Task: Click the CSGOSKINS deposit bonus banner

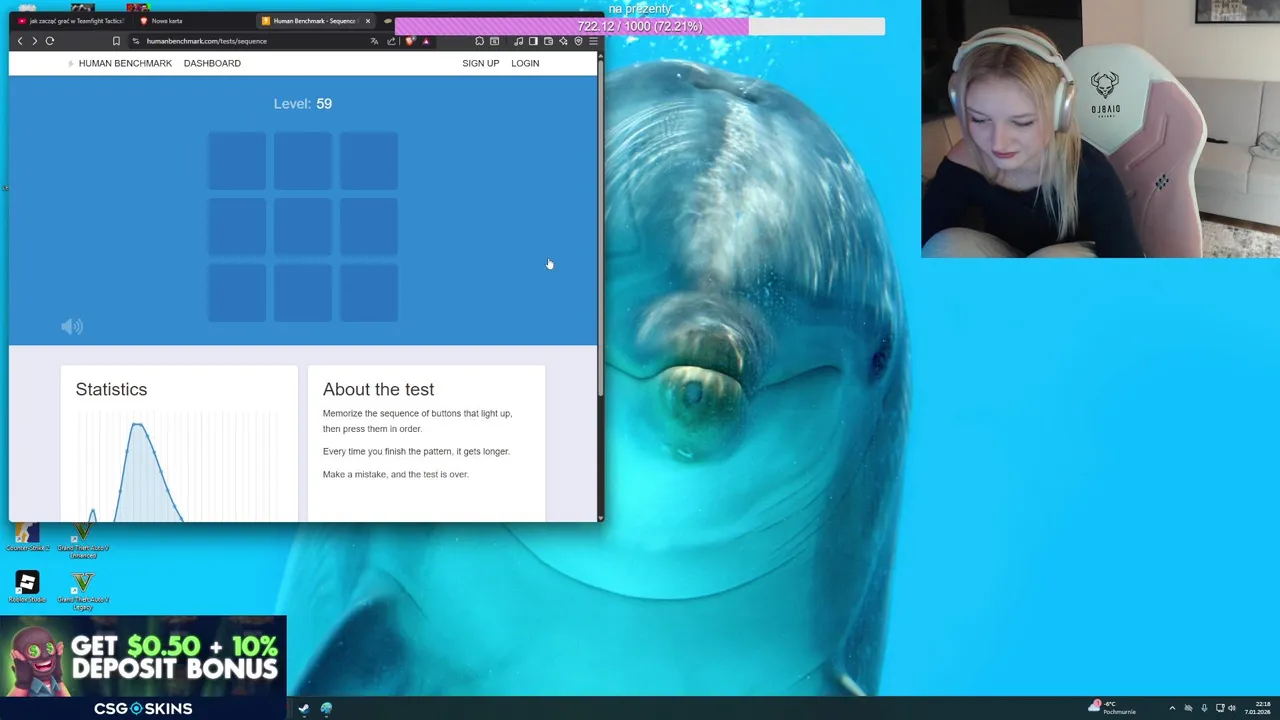Action: [143, 668]
